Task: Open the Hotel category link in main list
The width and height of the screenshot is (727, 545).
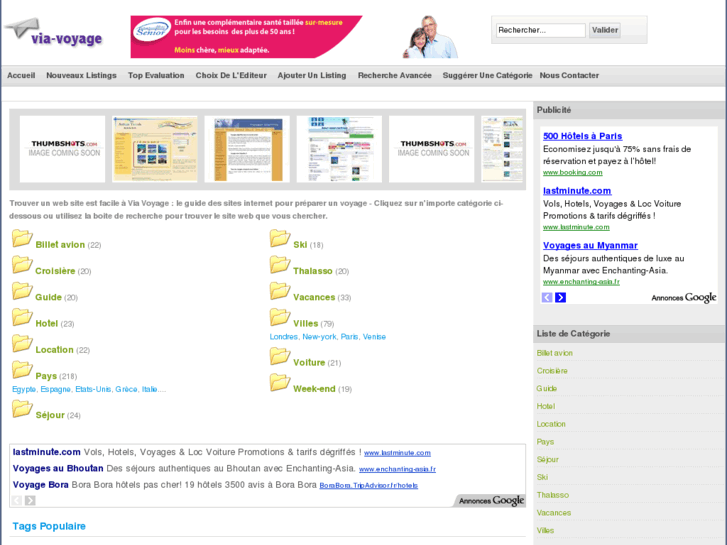Action: pyautogui.click(x=46, y=323)
